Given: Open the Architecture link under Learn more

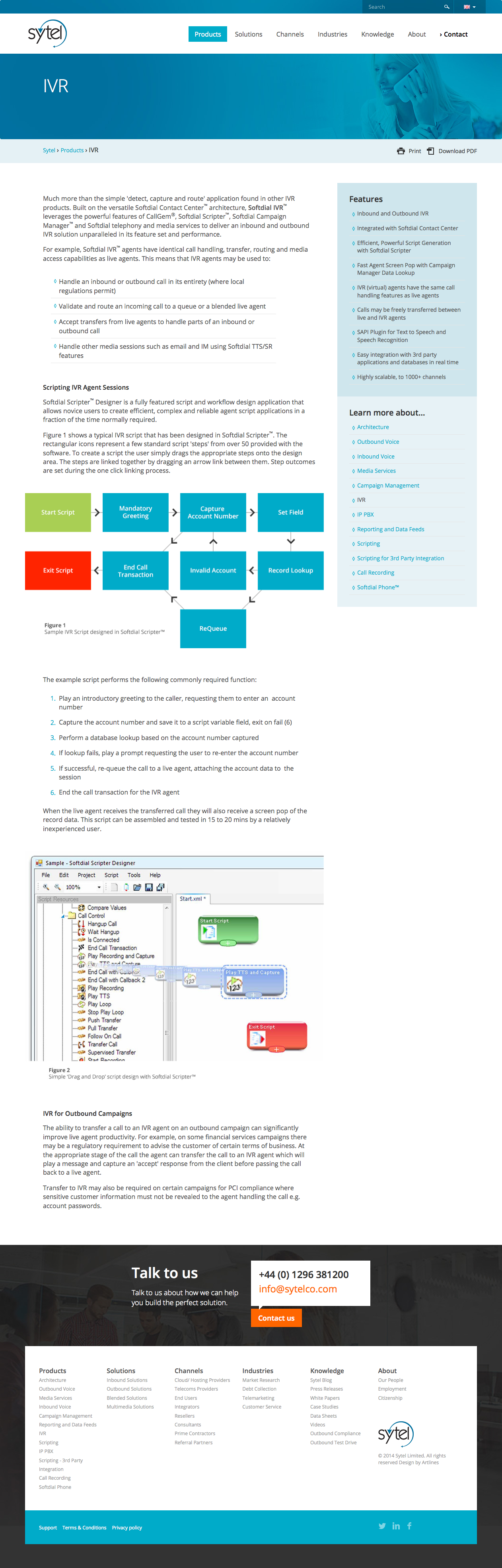Looking at the screenshot, I should click(x=372, y=427).
